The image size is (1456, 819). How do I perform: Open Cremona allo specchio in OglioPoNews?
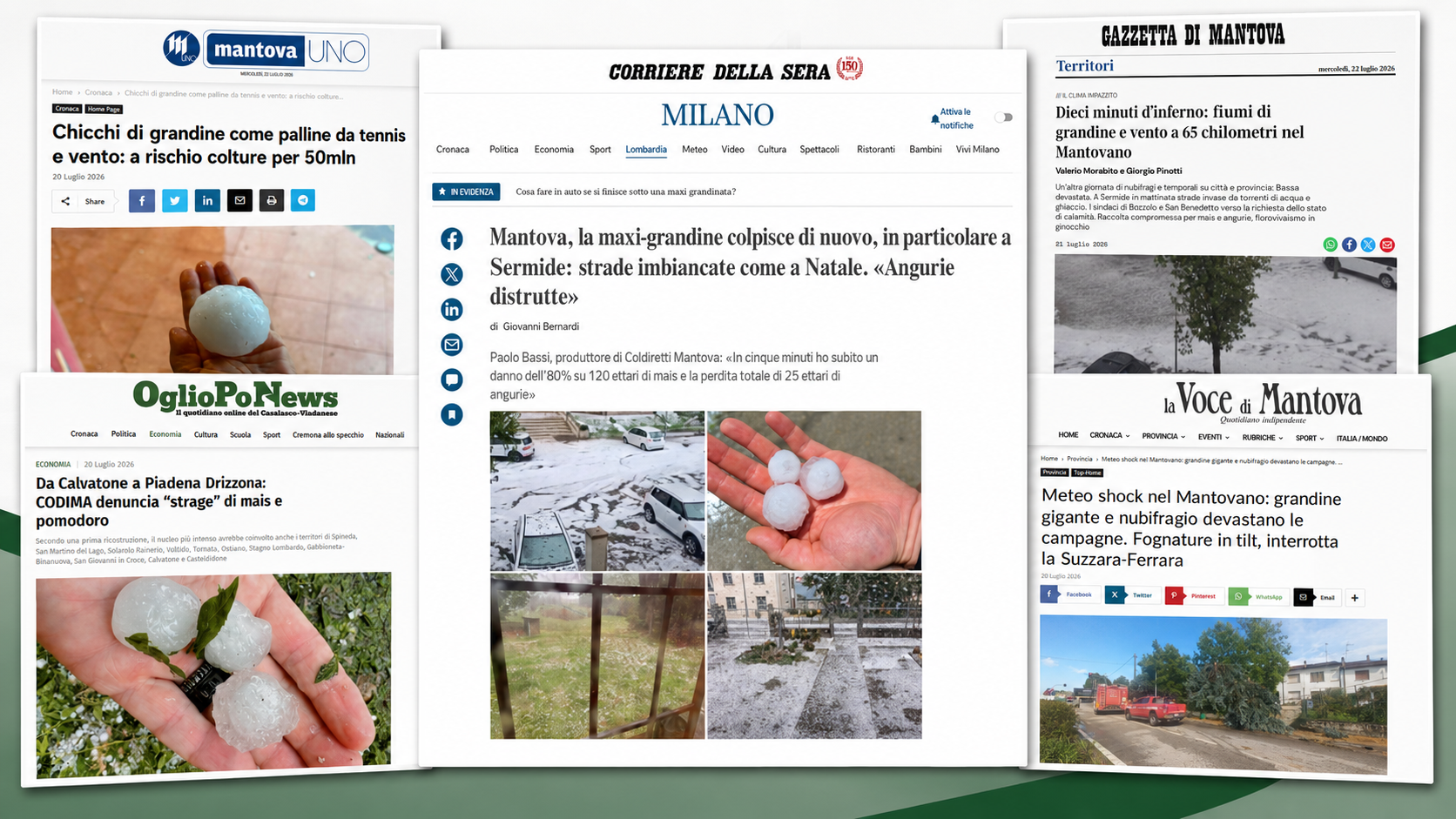[328, 434]
